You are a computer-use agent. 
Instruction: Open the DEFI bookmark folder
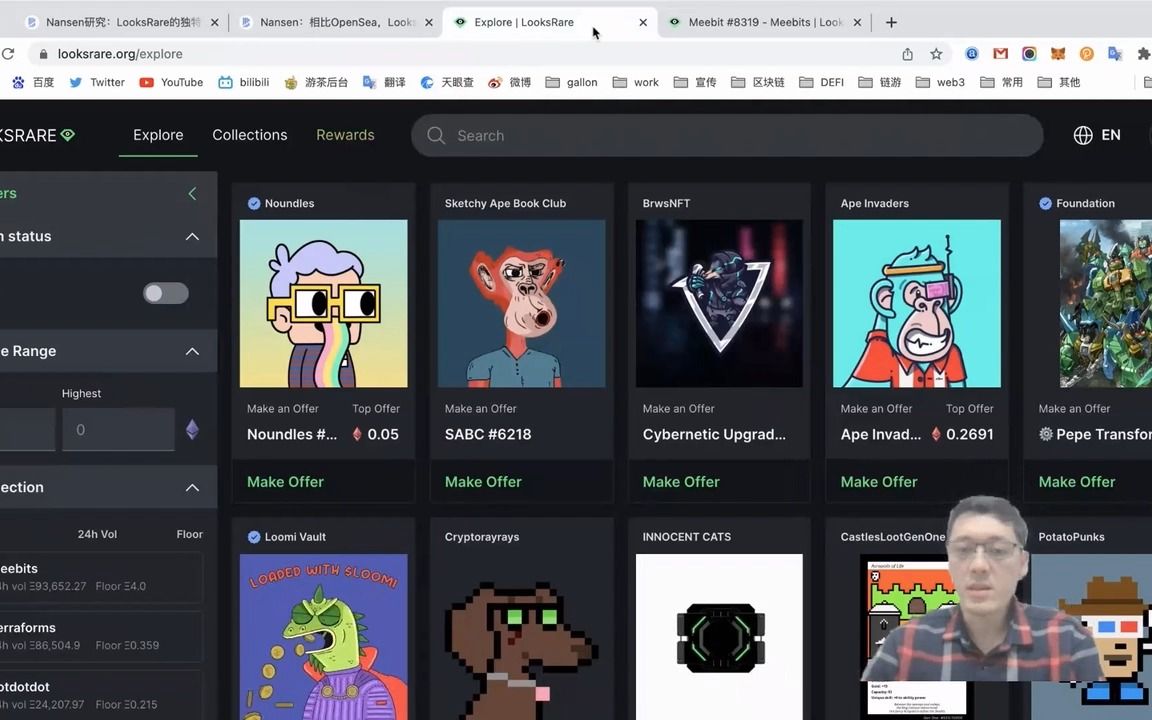(821, 82)
